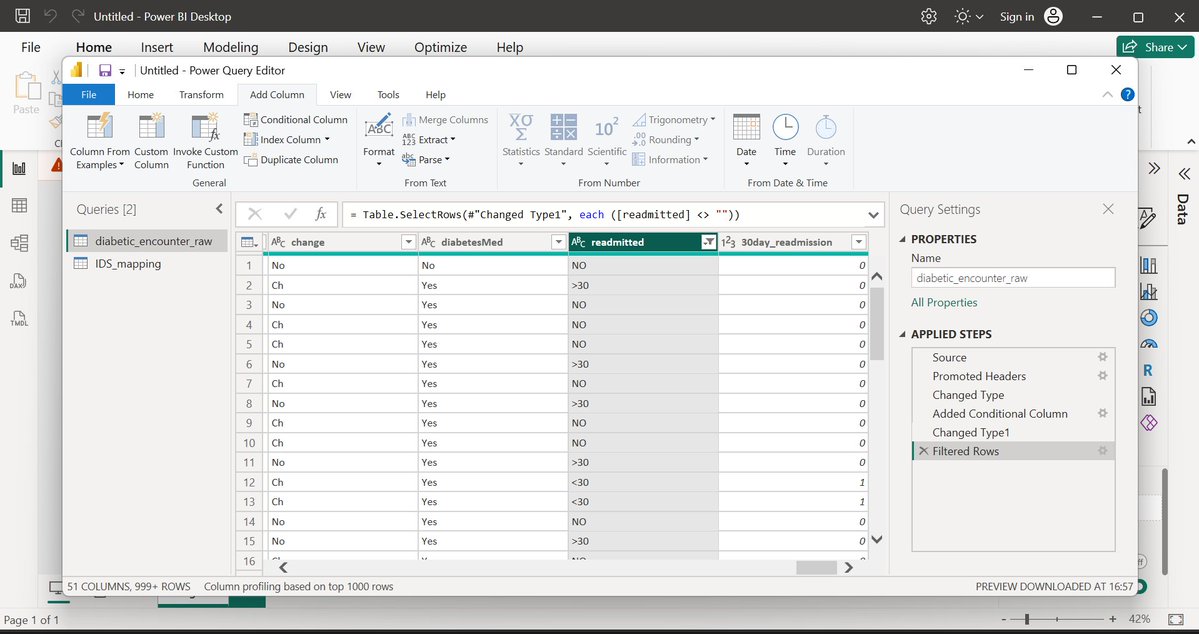Open Power BI settings gear
The width and height of the screenshot is (1199, 634).
(928, 16)
